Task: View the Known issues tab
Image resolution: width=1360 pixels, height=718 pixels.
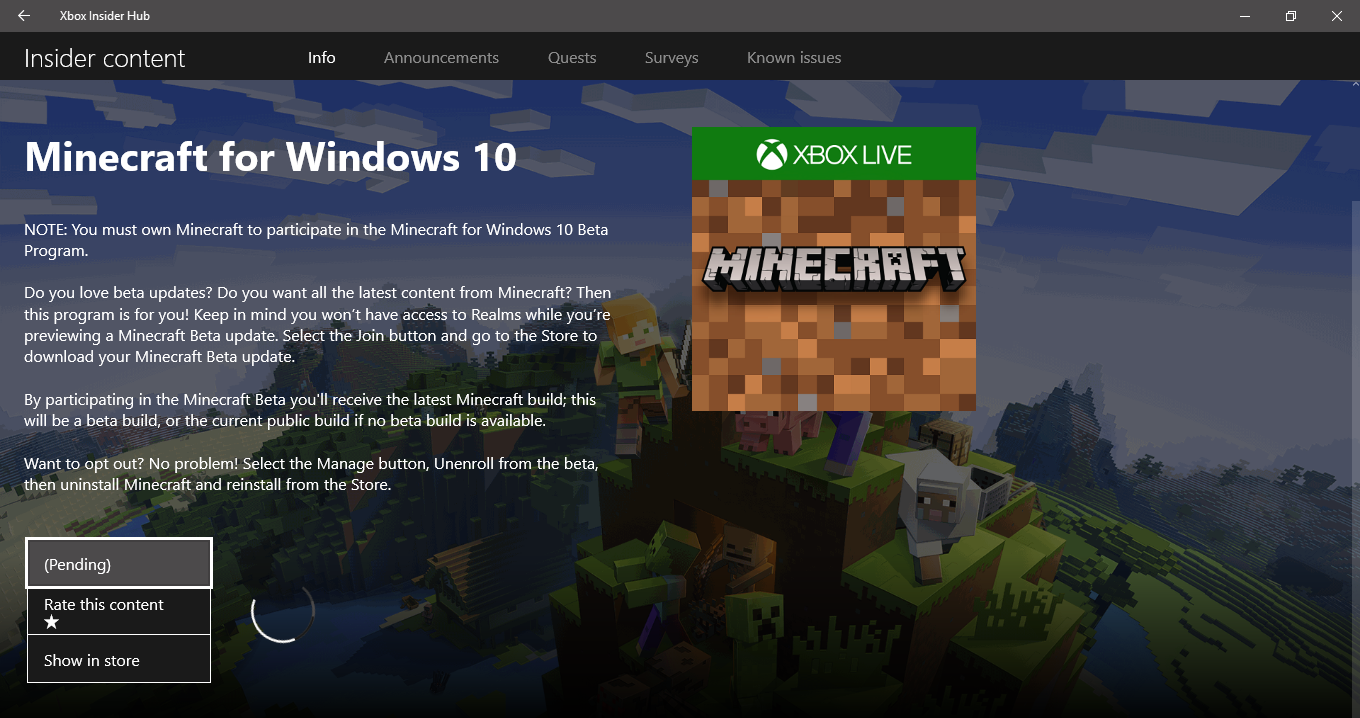Action: coord(794,58)
